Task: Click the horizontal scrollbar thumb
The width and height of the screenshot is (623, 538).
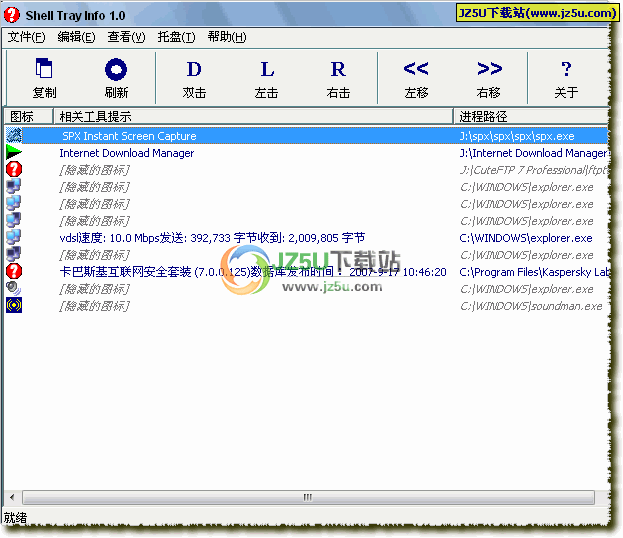Action: (308, 497)
